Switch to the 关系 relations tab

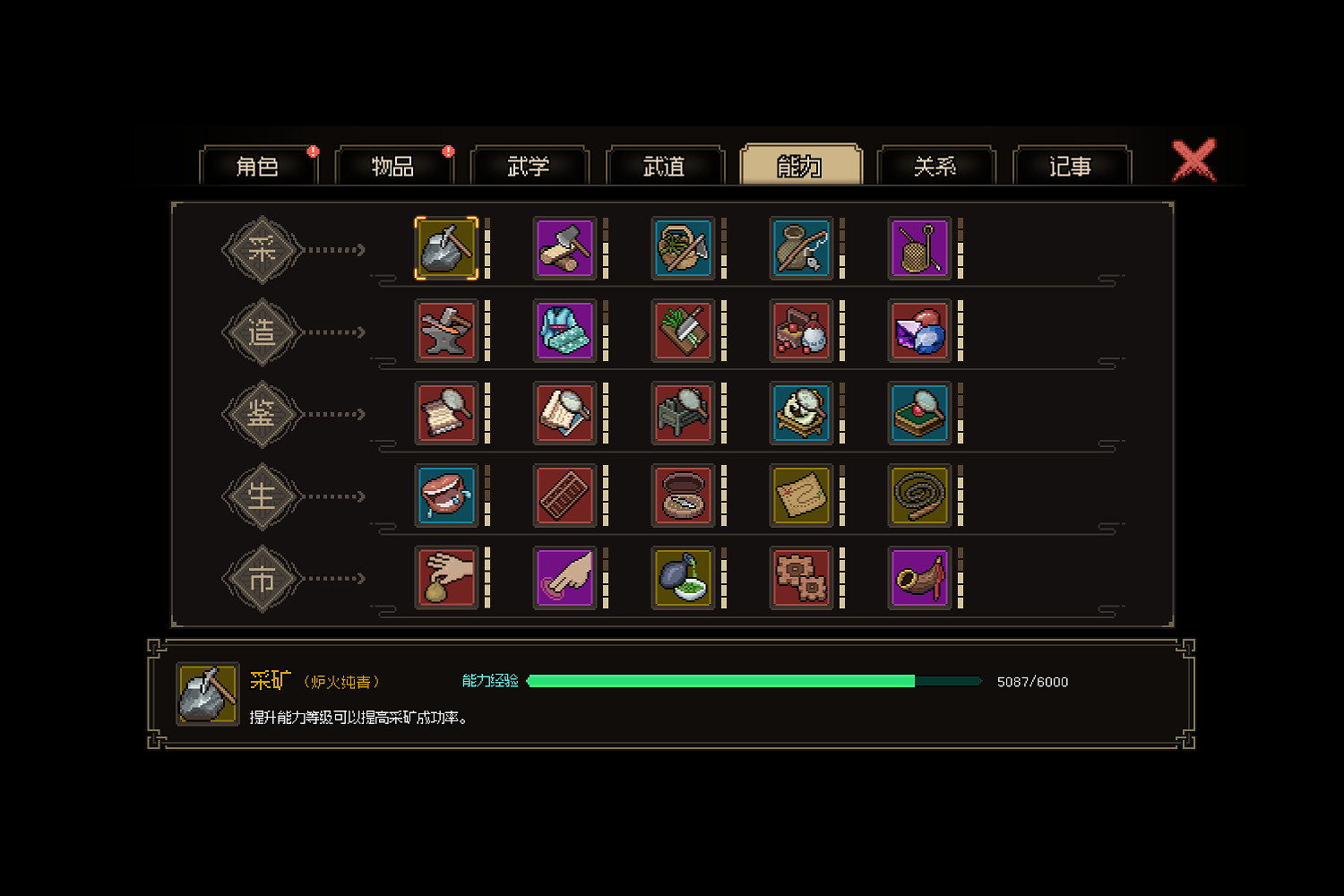pyautogui.click(x=935, y=166)
